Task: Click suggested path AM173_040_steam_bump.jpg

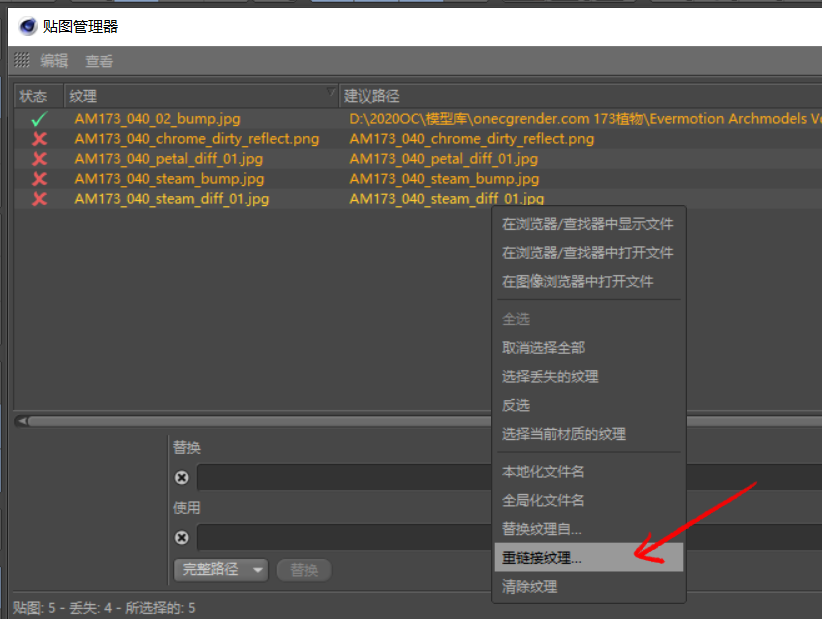Action: click(x=444, y=179)
